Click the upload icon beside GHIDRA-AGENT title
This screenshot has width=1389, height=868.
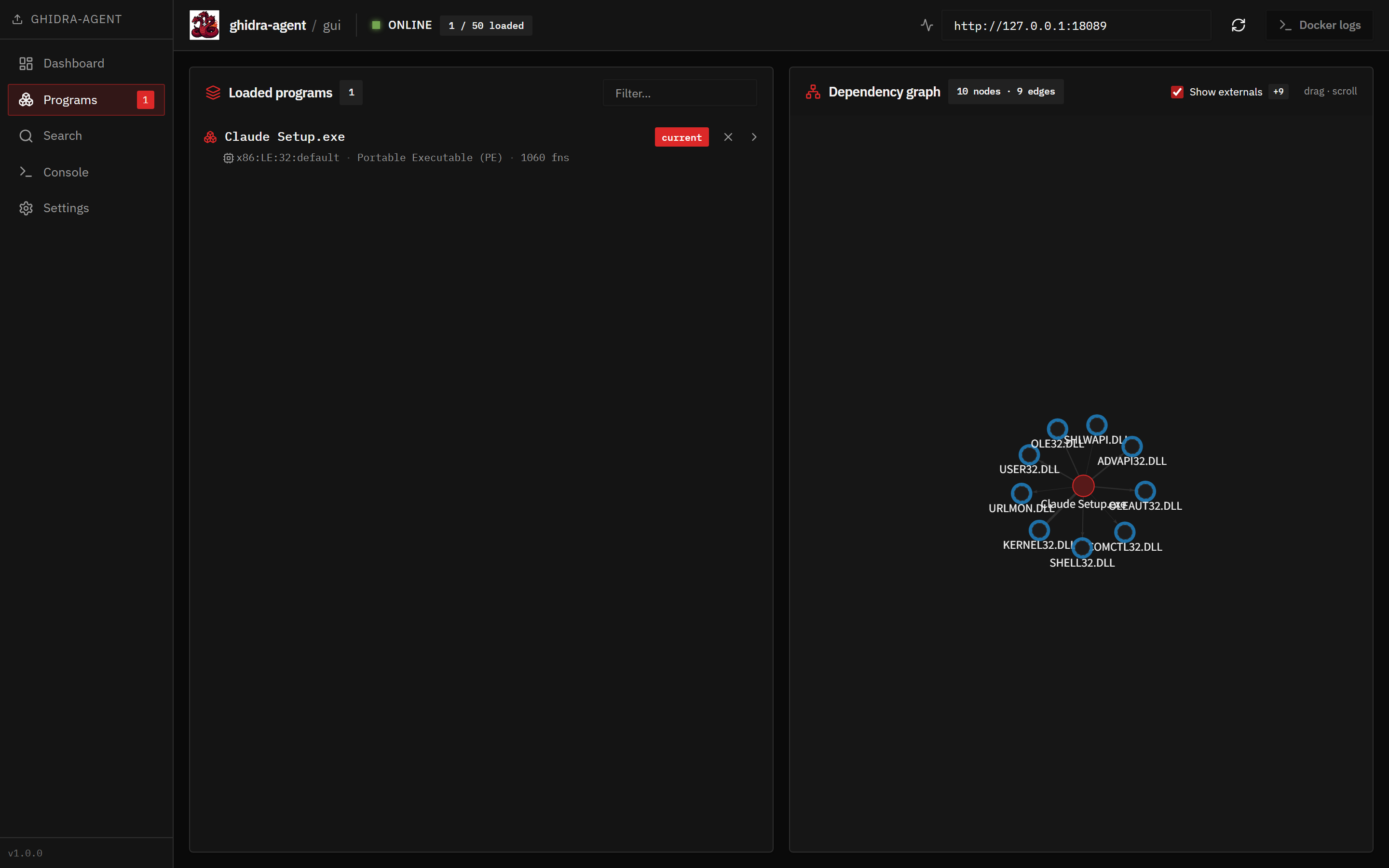point(17,19)
